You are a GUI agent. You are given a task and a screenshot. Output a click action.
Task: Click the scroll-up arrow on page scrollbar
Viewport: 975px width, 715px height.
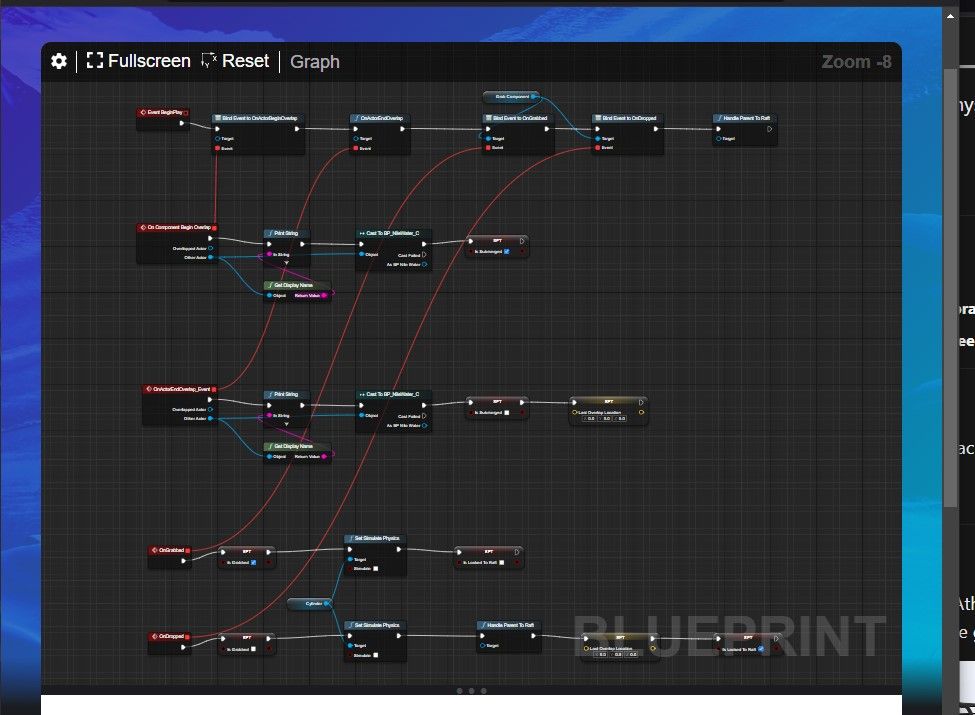pos(950,16)
